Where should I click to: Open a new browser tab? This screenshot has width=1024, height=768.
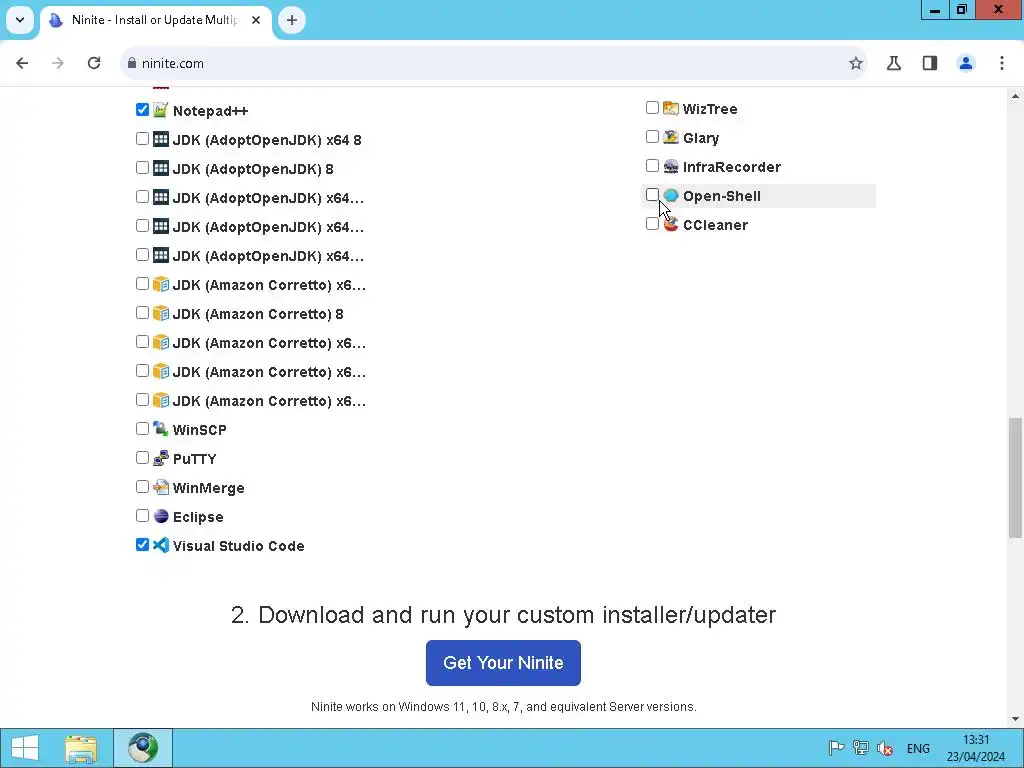(292, 20)
